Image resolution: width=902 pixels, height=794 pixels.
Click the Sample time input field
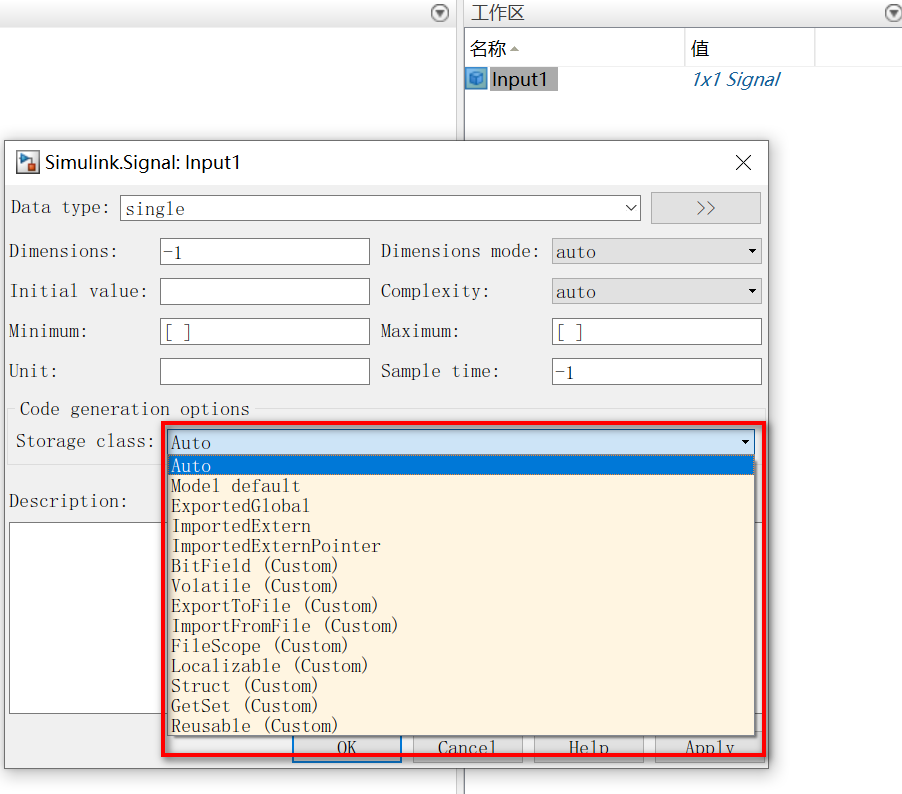pyautogui.click(x=656, y=371)
